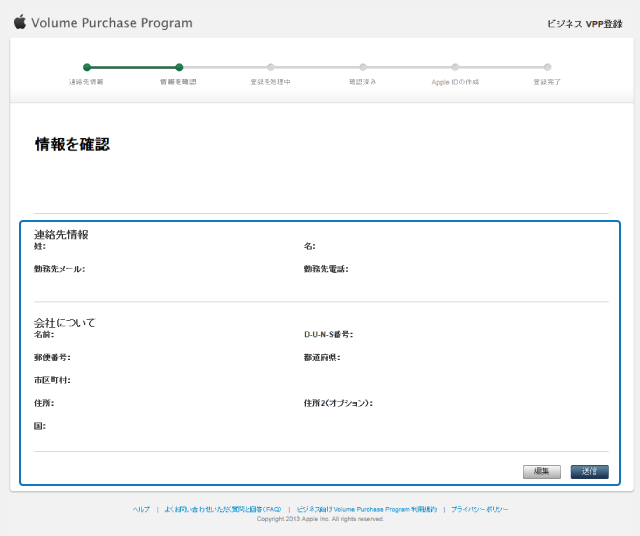
Task: Click the 連絡先情報 section heading
Action: pos(61,234)
